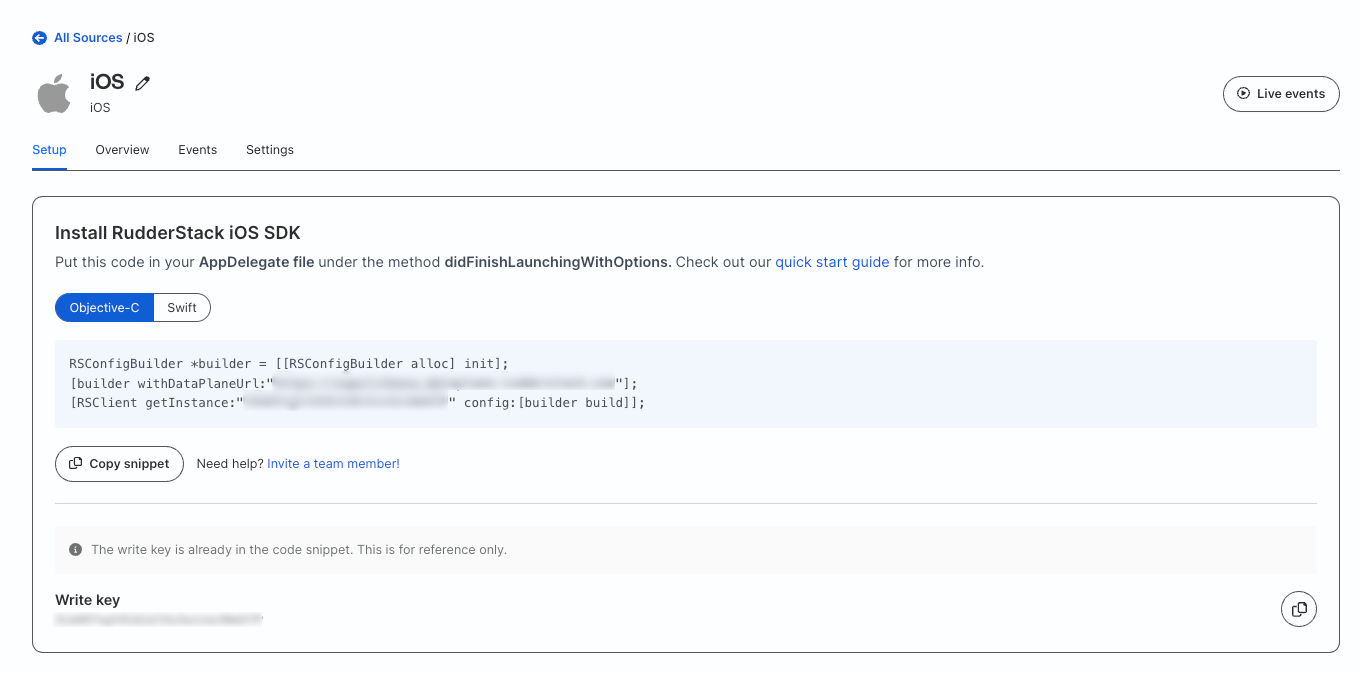This screenshot has height=674, width=1360.
Task: Click the RSConfigBuilder alloc init code line
Action: coord(289,363)
